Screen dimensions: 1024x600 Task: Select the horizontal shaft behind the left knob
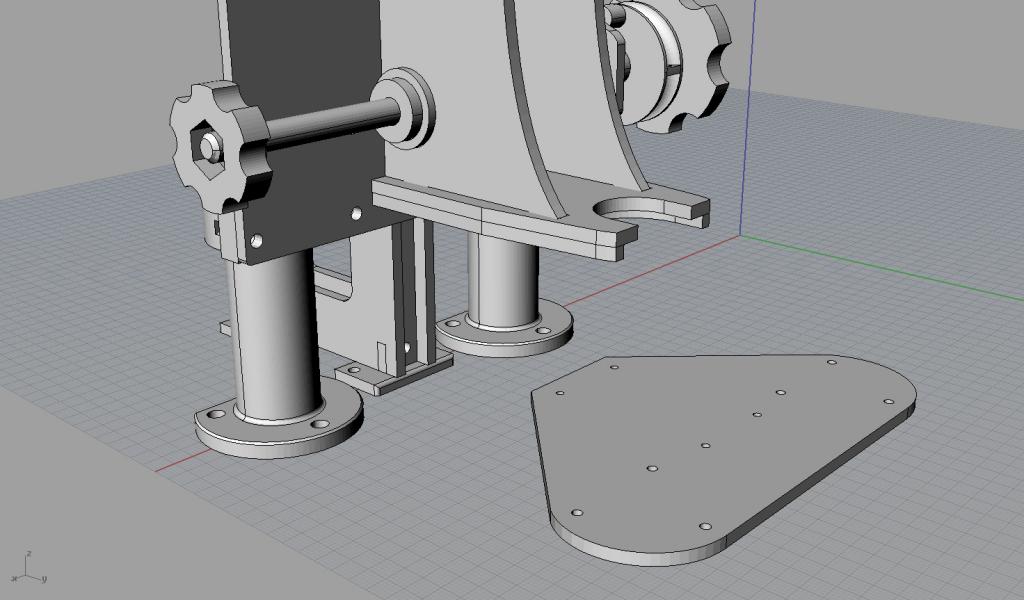[320, 120]
